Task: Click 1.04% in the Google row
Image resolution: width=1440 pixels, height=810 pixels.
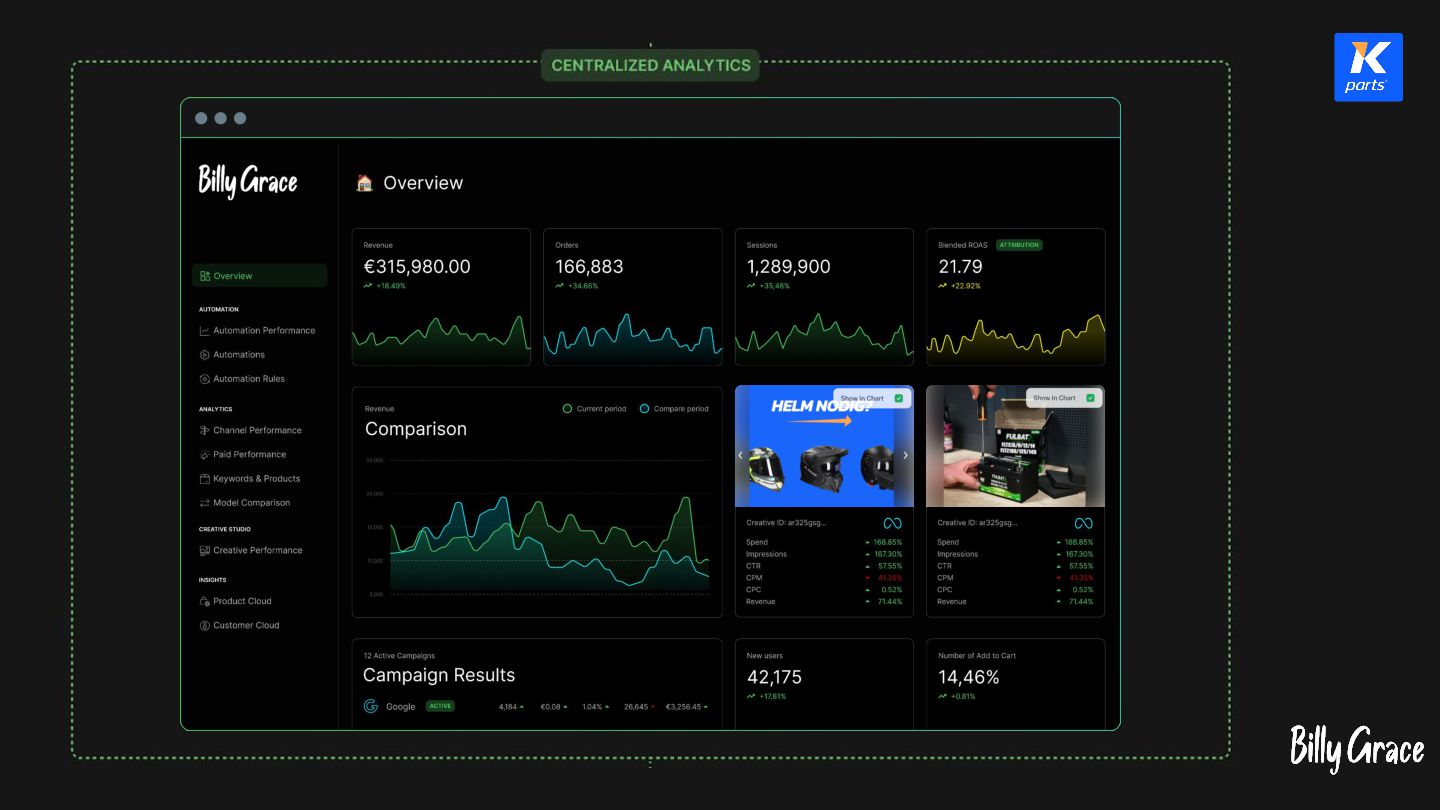Action: tap(592, 707)
